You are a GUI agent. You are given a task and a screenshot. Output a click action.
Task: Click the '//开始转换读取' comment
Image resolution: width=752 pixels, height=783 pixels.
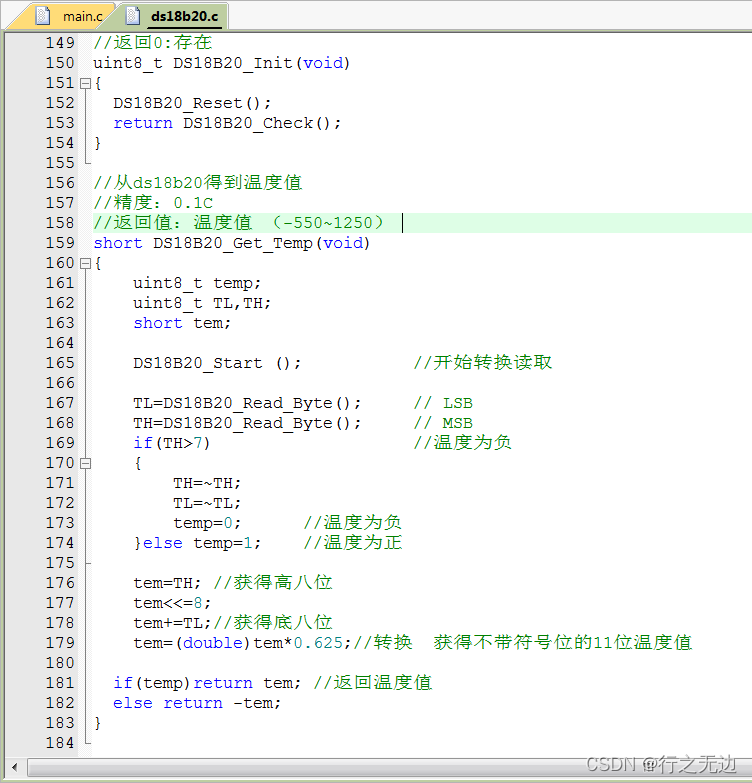point(483,363)
